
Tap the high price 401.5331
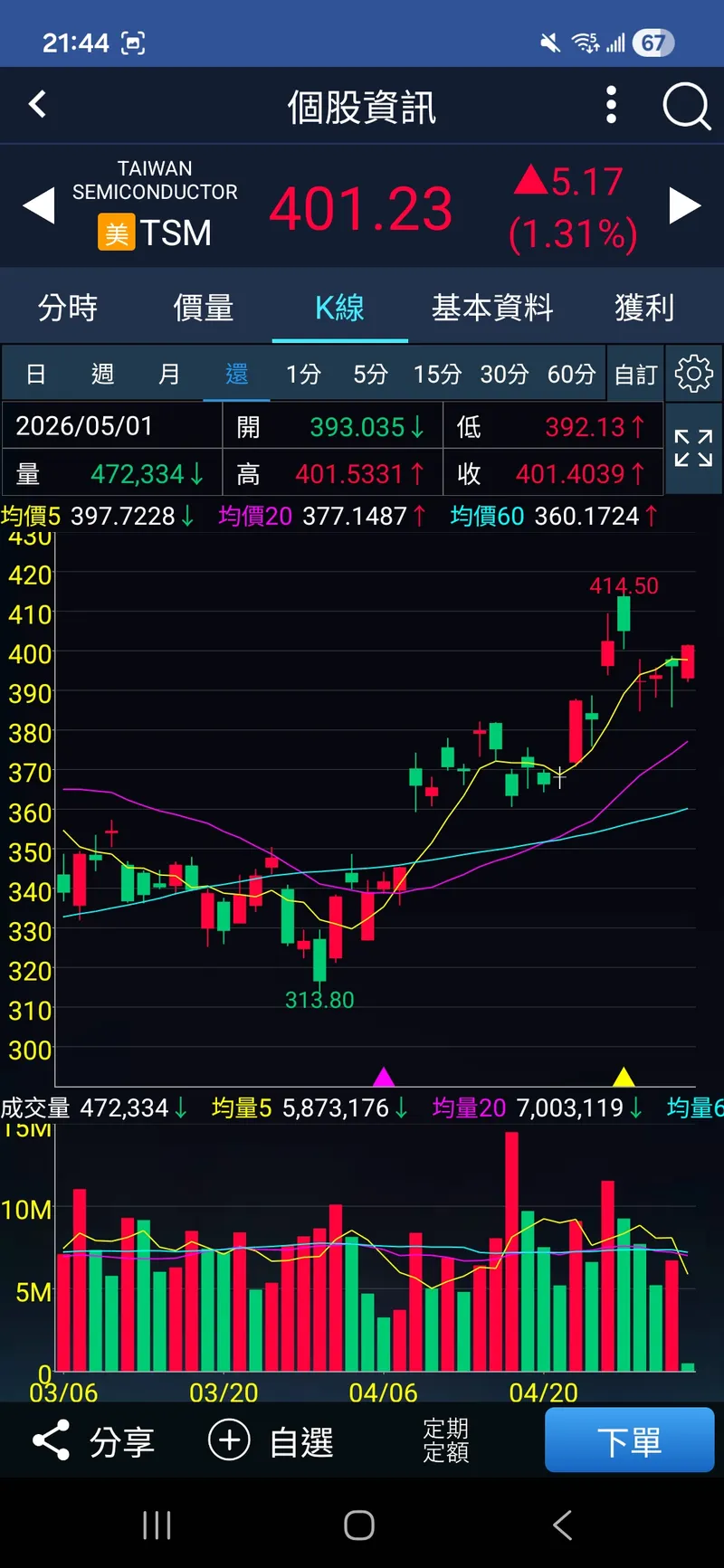pos(348,474)
